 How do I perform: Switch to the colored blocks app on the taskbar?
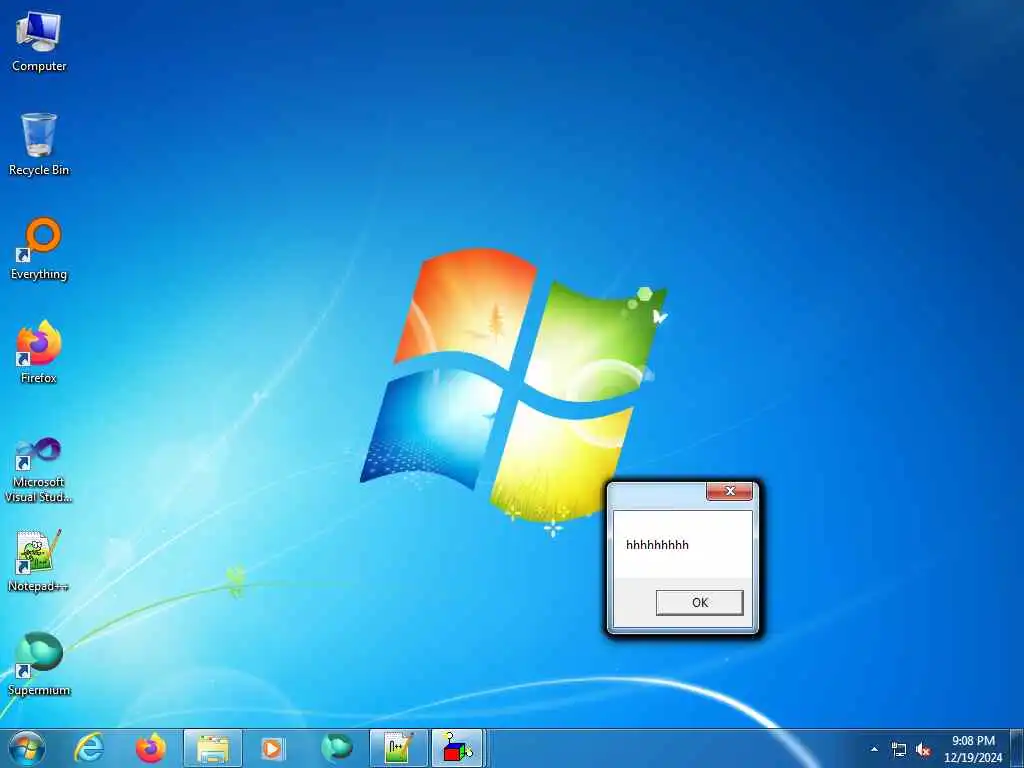[457, 748]
